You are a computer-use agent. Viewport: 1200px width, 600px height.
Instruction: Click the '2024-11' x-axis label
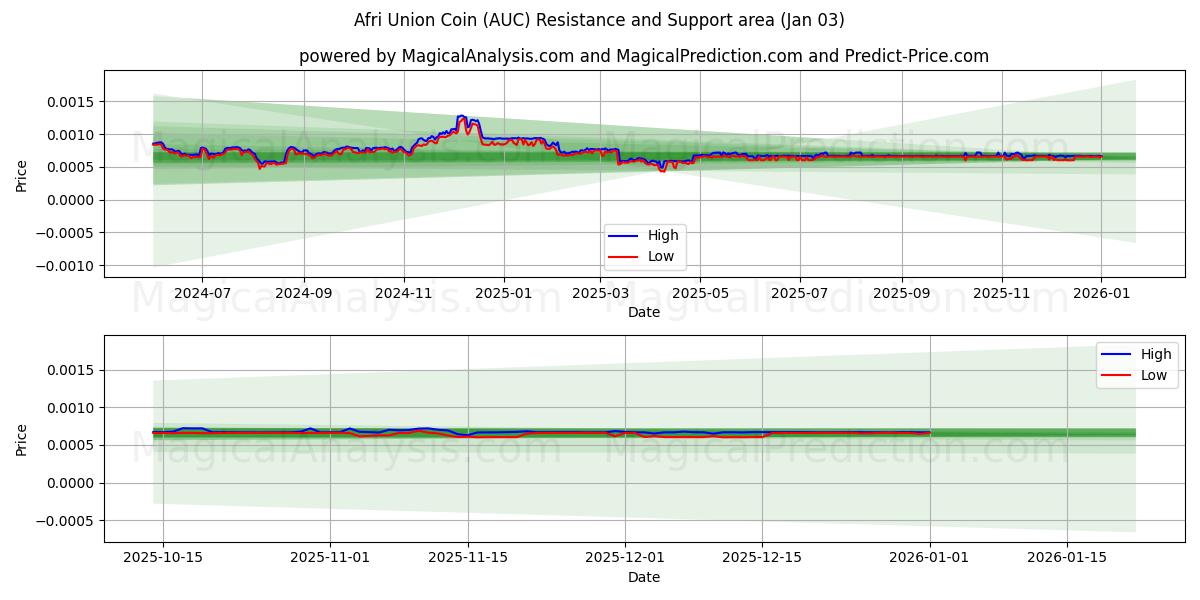coord(404,293)
